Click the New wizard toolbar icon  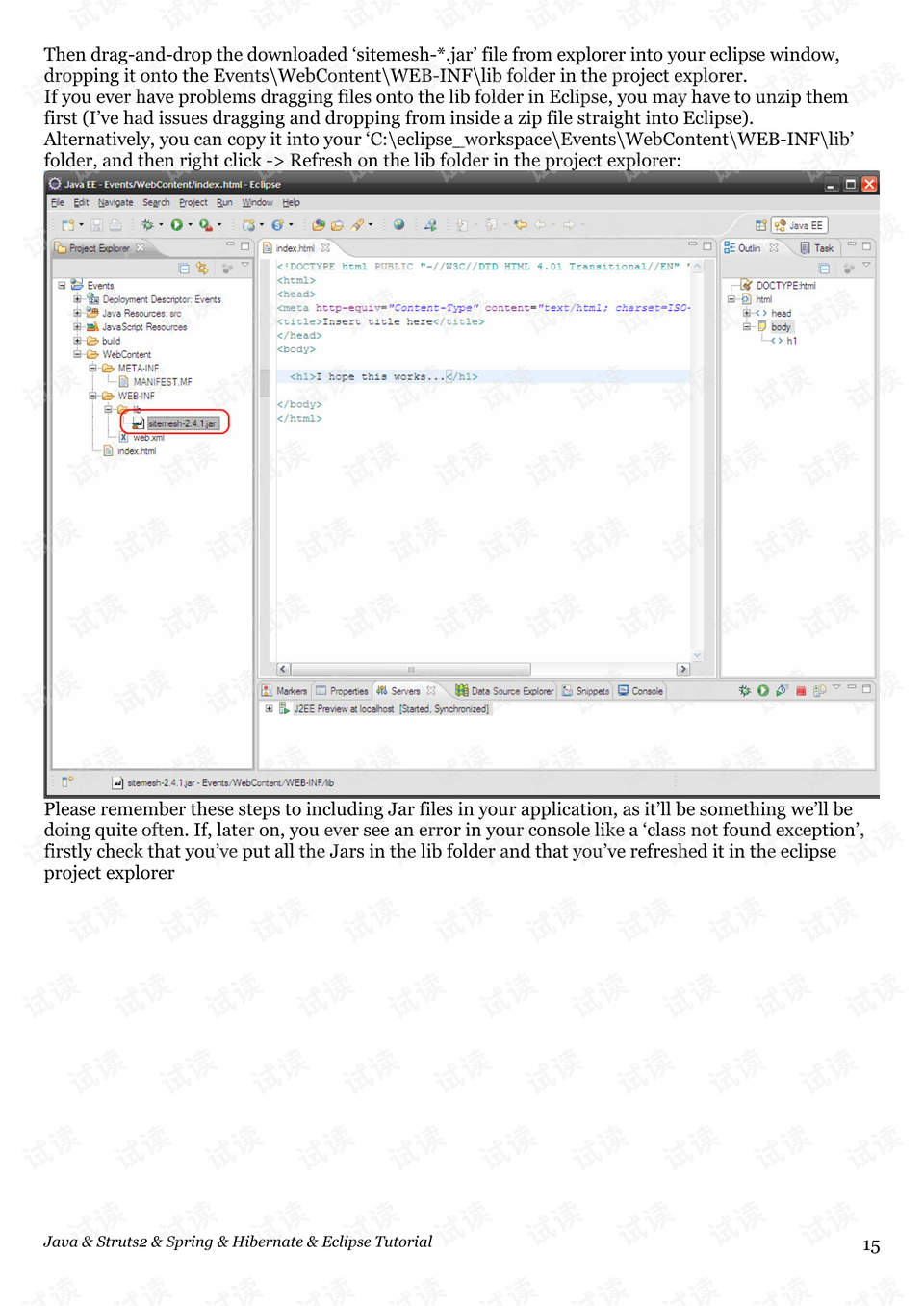(68, 225)
